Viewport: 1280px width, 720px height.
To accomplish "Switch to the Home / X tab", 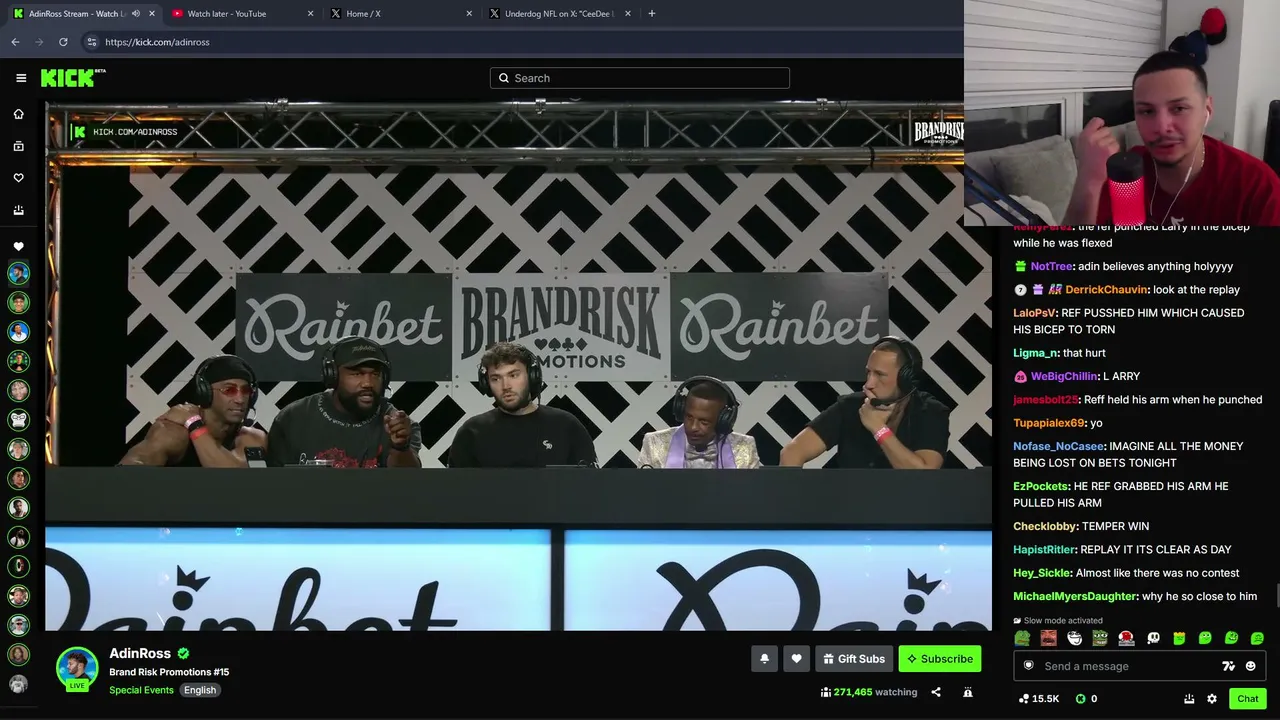I will (x=400, y=14).
